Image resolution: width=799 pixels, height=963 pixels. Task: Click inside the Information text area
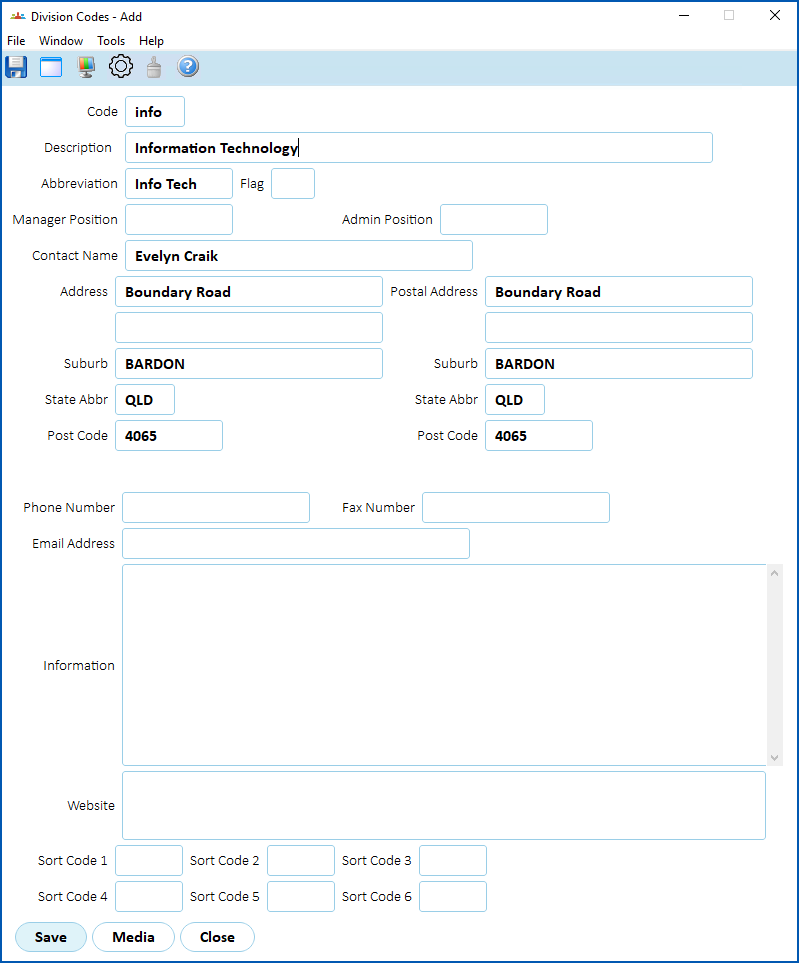pyautogui.click(x=444, y=665)
